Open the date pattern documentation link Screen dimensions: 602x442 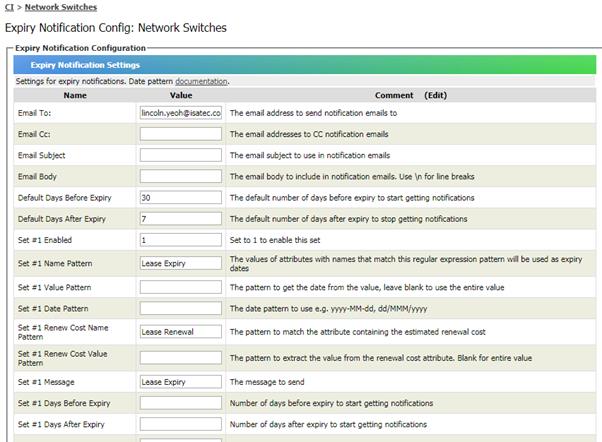click(201, 81)
